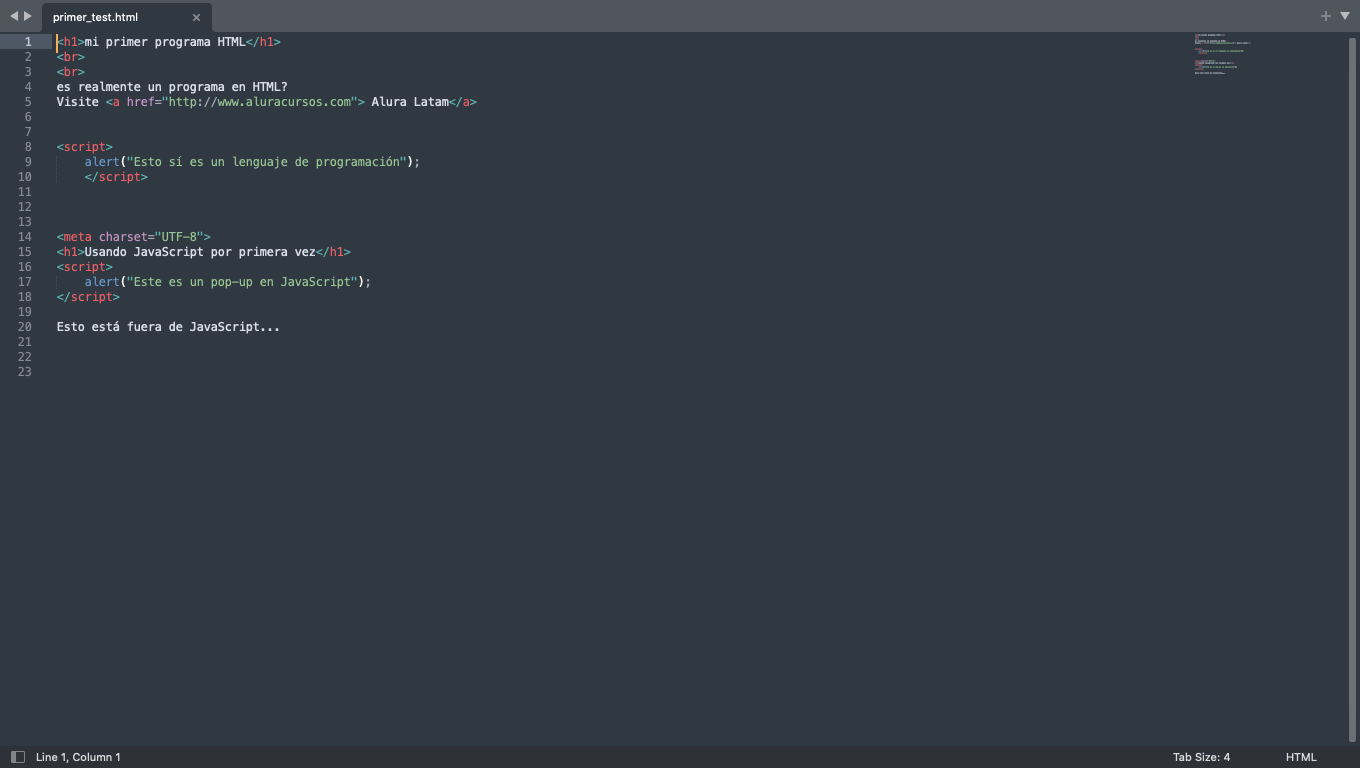Screen dimensions: 1360x768
Task: Click line number 5 in gutter
Action: (x=28, y=102)
